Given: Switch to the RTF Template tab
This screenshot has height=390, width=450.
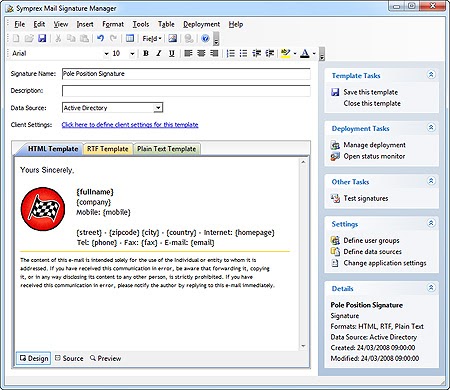Looking at the screenshot, I should [x=108, y=149].
